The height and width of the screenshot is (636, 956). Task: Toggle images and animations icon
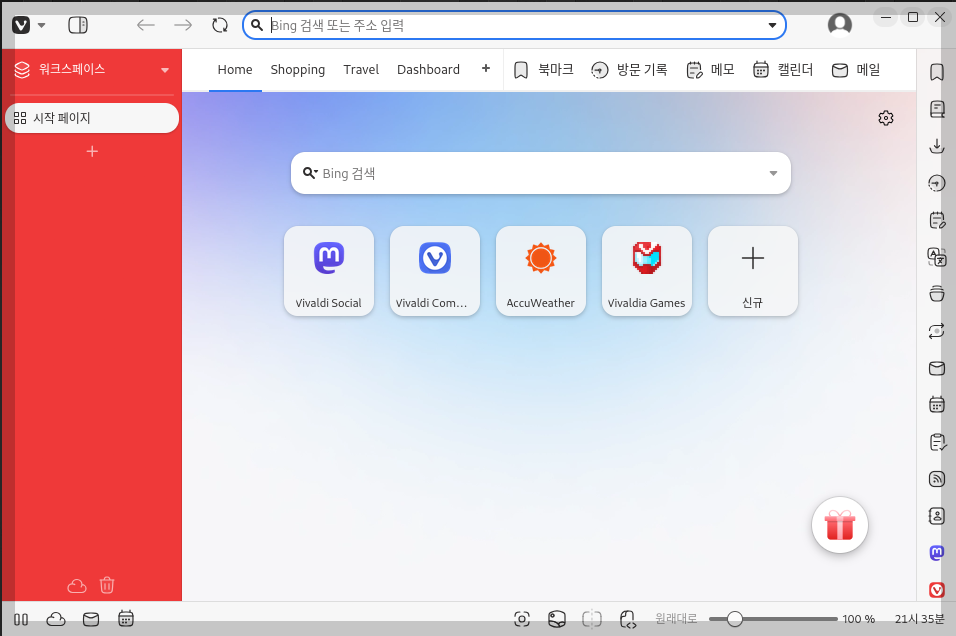tap(557, 620)
